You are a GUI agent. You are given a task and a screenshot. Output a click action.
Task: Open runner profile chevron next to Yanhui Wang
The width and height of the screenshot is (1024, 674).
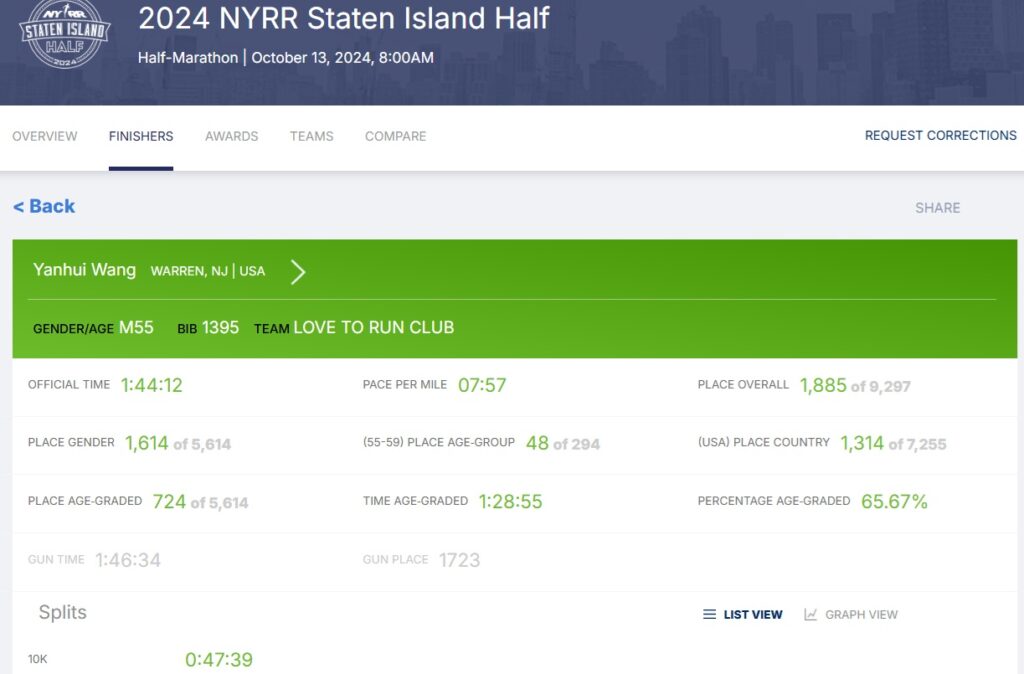click(x=298, y=272)
